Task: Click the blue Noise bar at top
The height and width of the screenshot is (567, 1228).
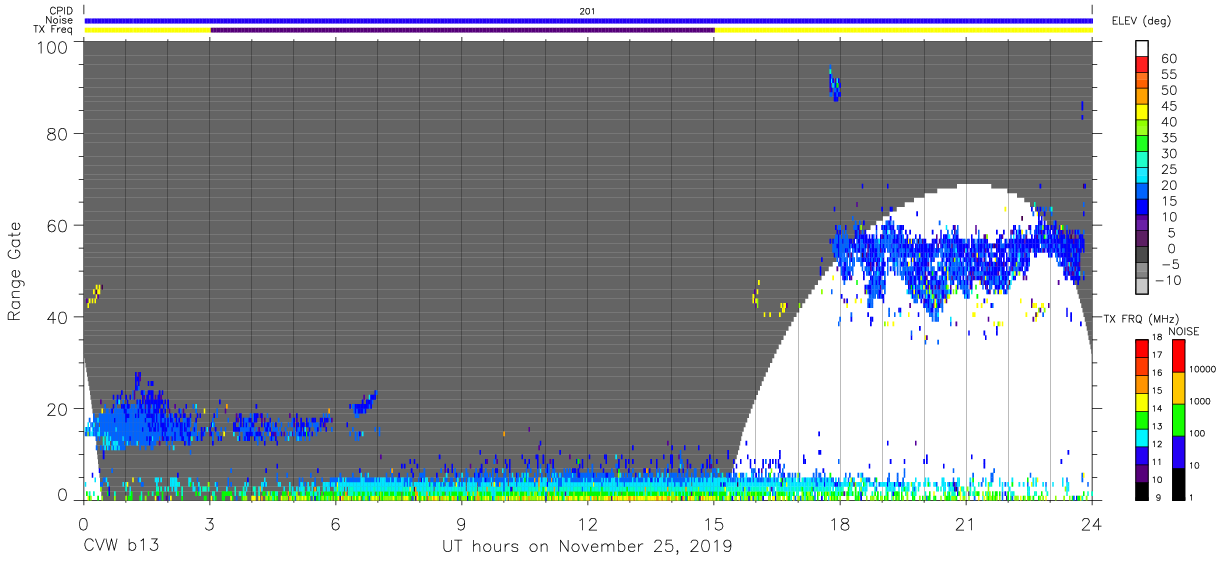Action: coord(588,20)
